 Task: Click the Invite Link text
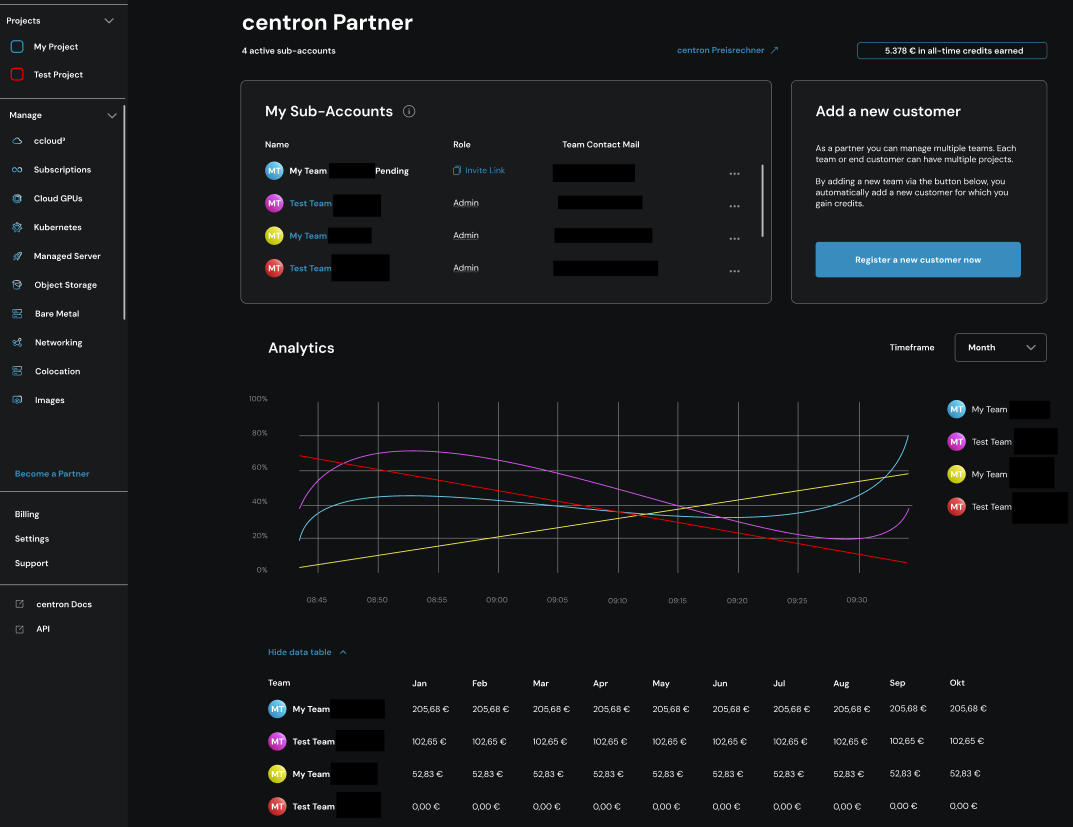click(485, 170)
